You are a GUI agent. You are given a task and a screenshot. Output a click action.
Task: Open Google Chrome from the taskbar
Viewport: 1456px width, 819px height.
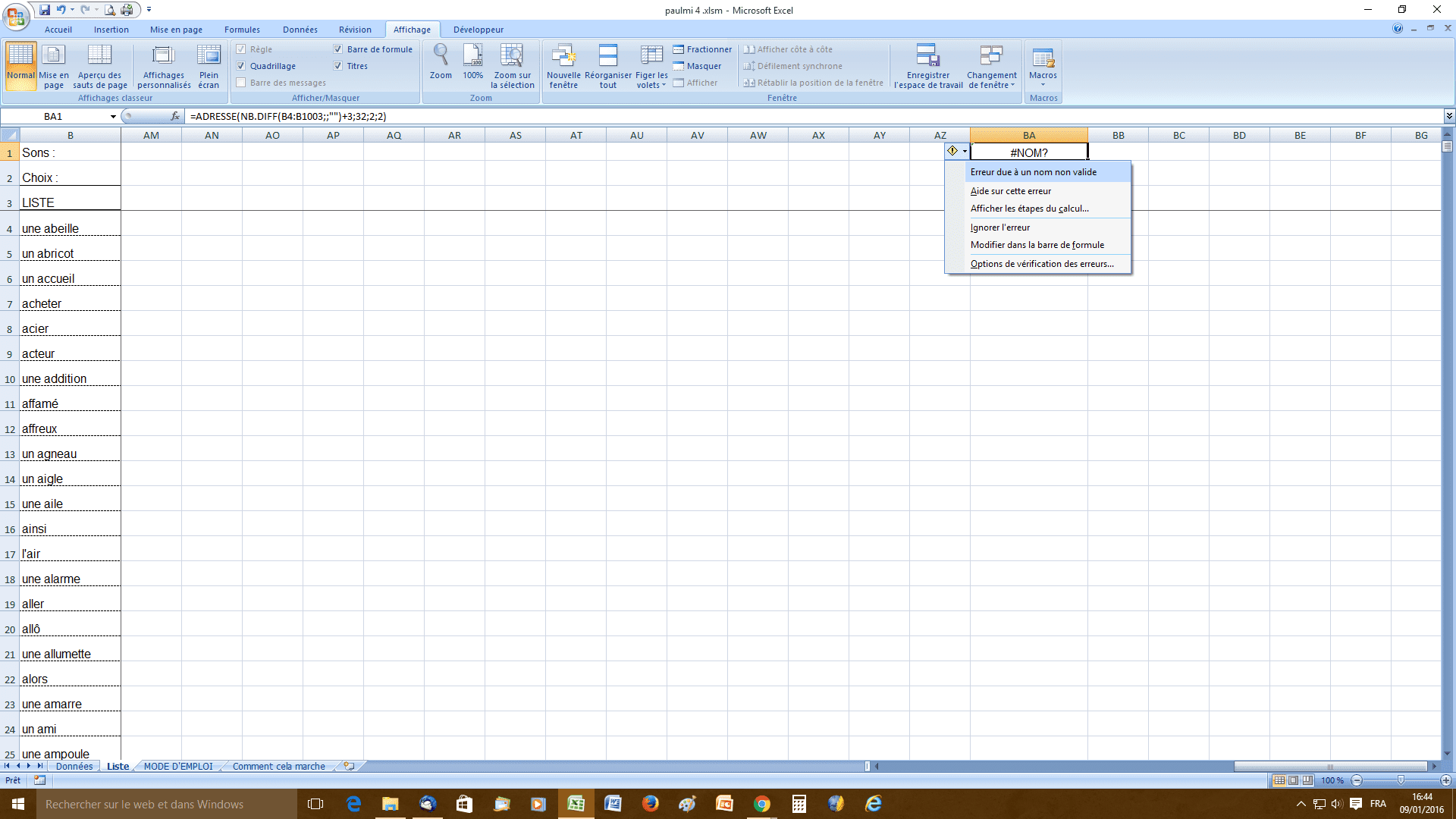click(761, 804)
